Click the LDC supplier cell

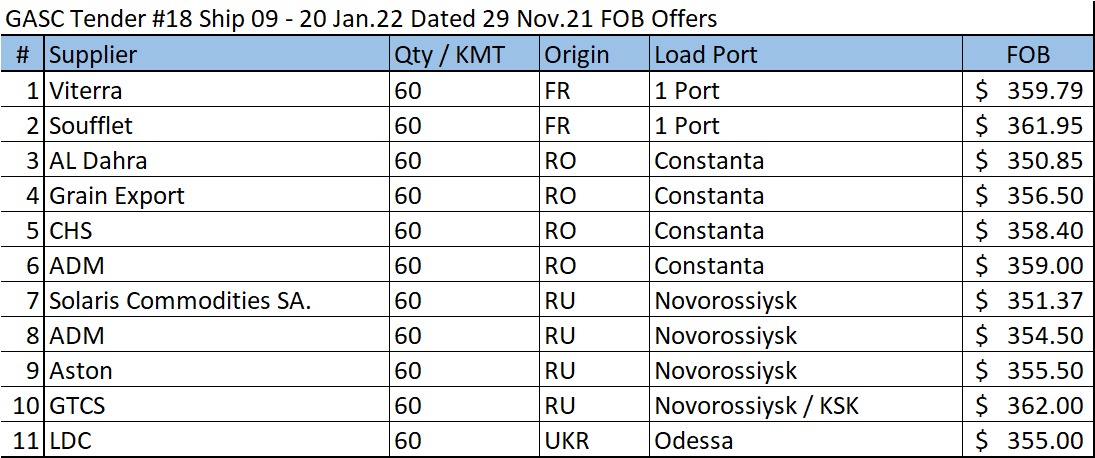(x=72, y=441)
